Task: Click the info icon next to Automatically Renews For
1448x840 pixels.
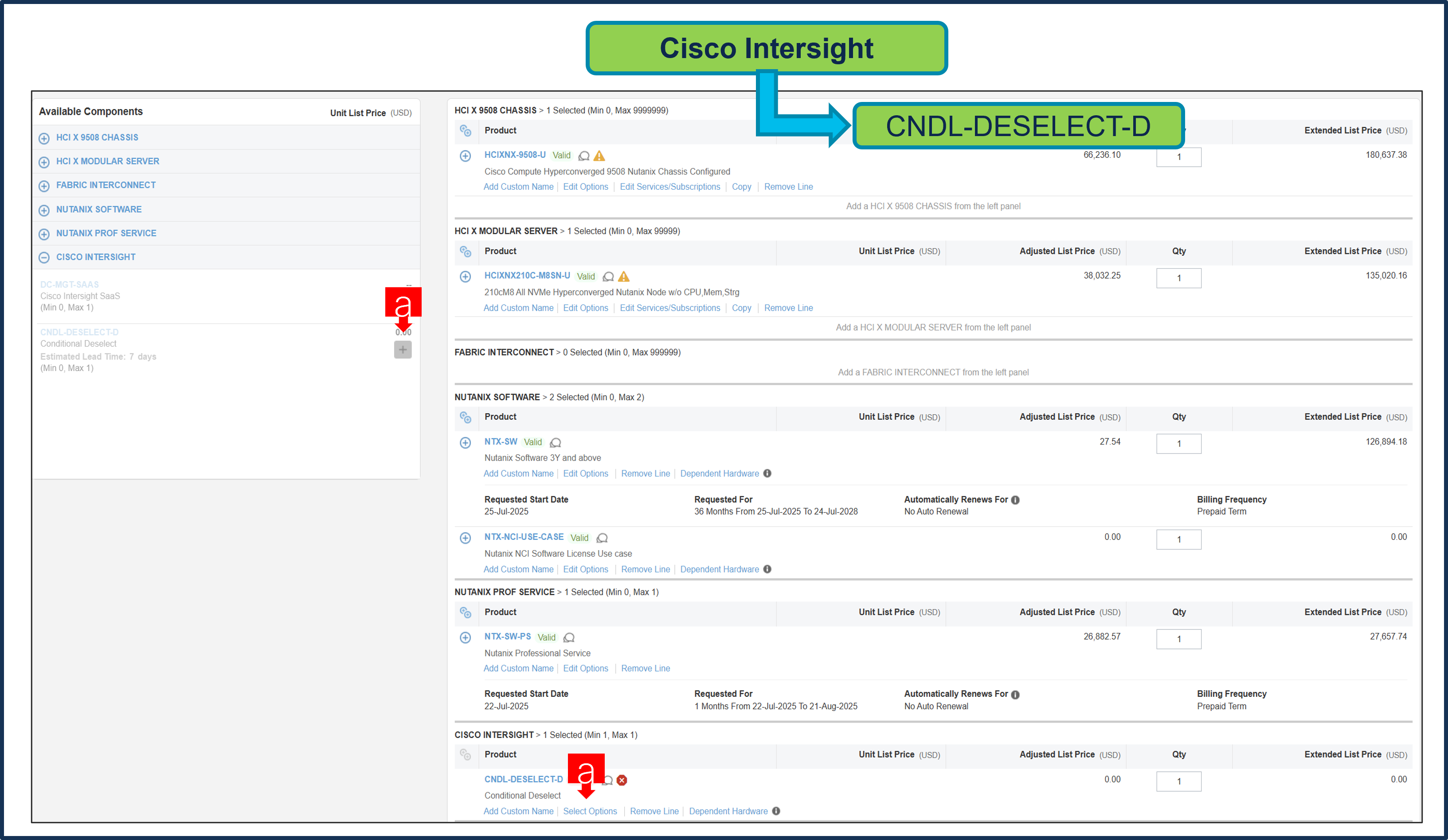Action: (x=1016, y=499)
